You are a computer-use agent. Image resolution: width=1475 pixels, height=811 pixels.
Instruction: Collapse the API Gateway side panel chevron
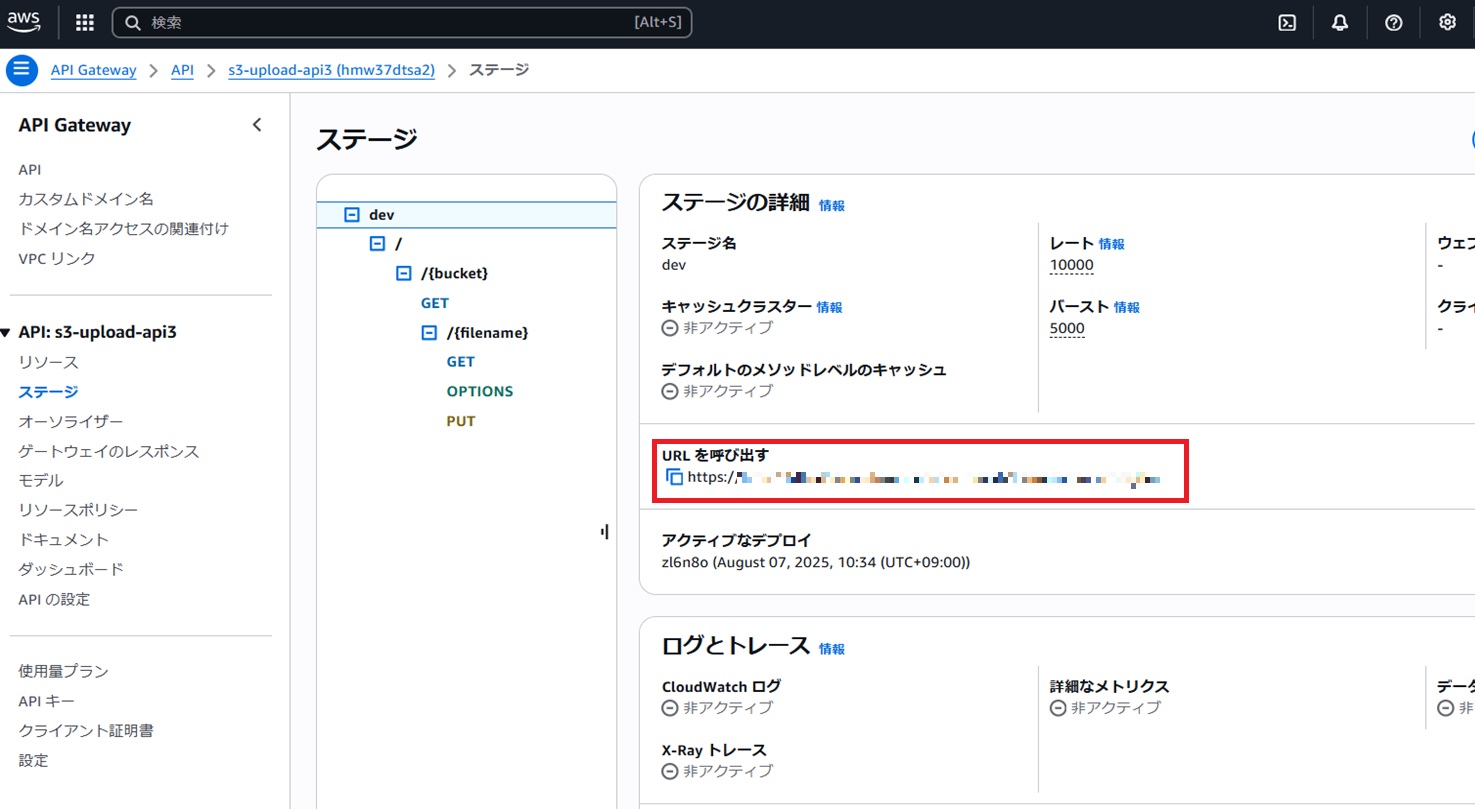(x=257, y=125)
